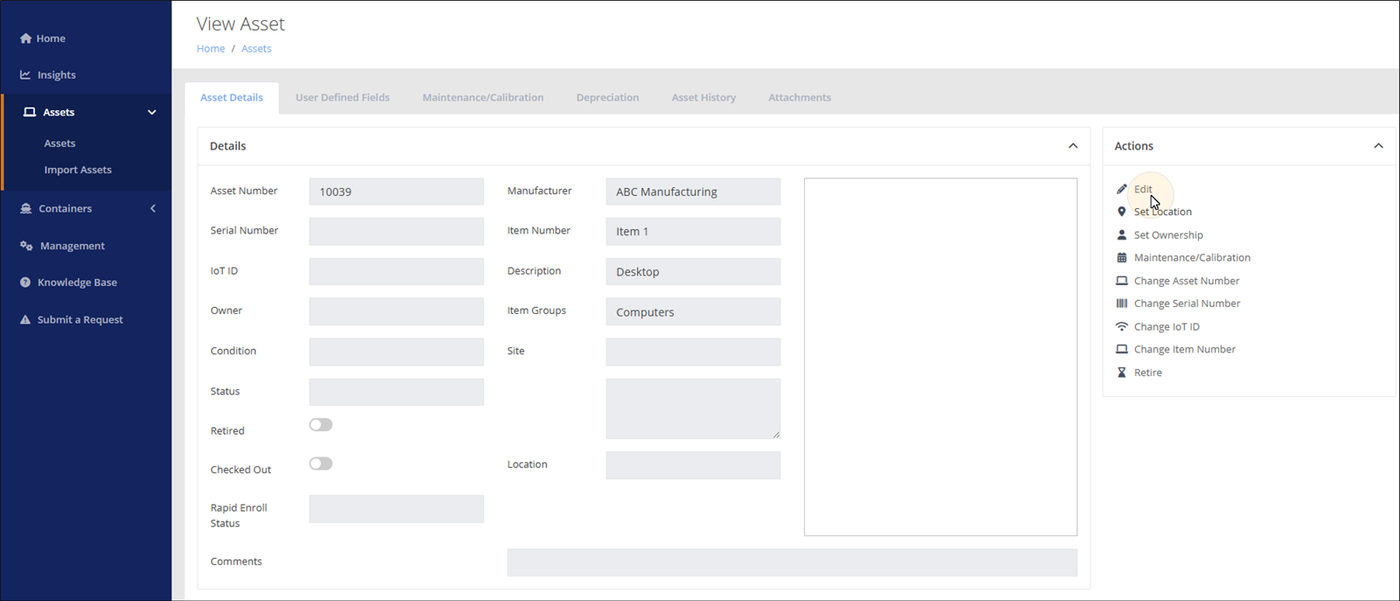Click the Set Location pin icon
This screenshot has height=601, width=1400.
click(1122, 212)
